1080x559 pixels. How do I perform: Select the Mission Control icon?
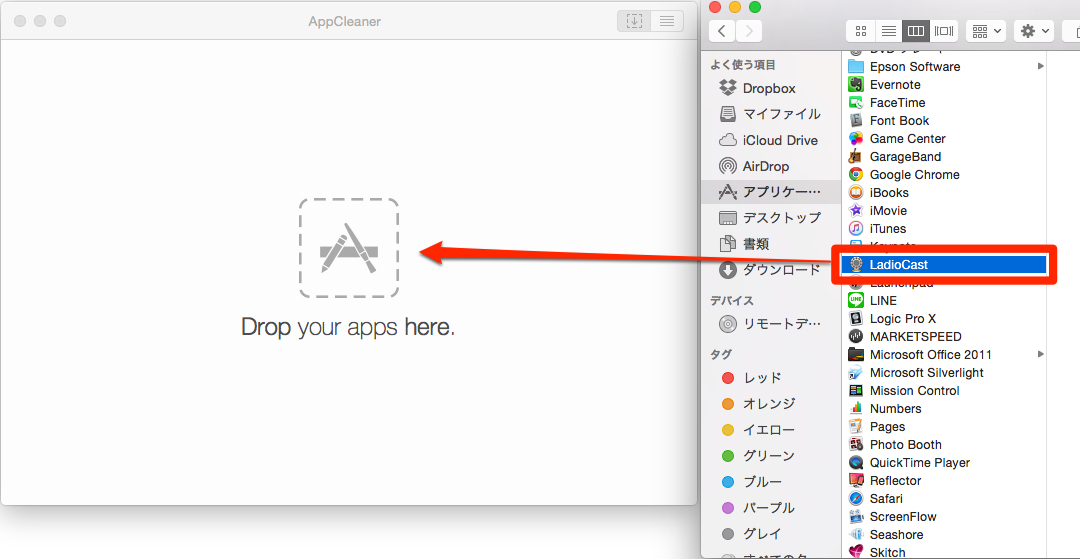(x=856, y=390)
